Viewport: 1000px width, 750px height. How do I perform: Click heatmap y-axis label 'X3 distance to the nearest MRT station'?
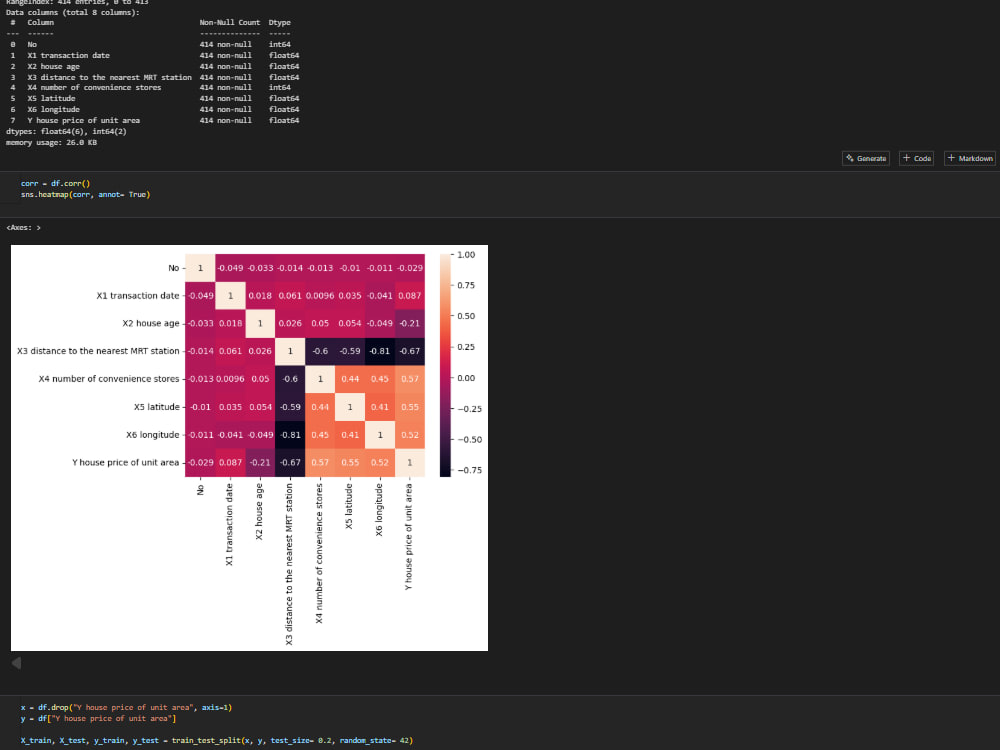coord(98,351)
